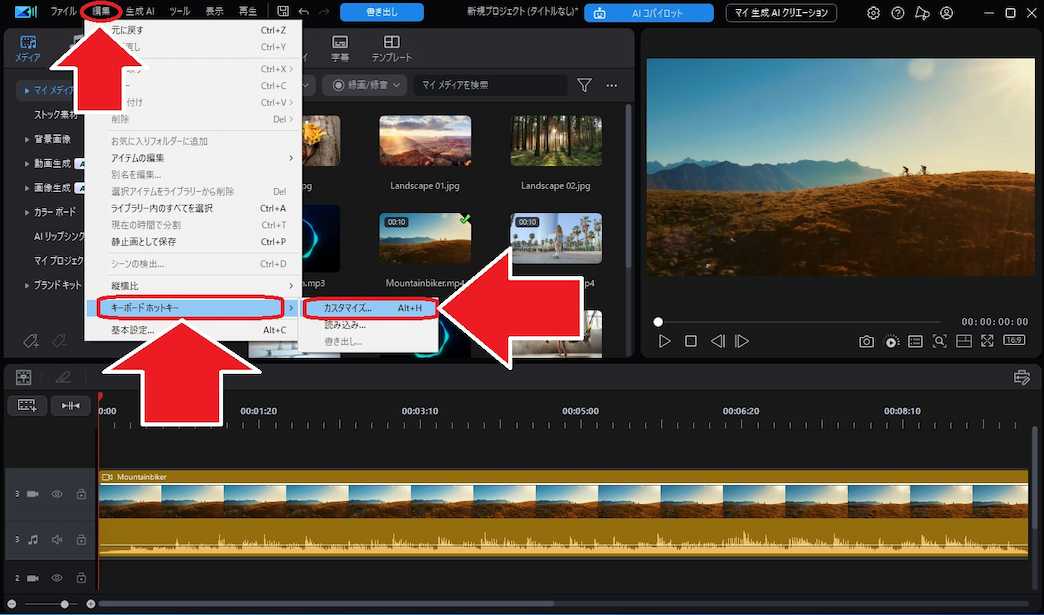This screenshot has height=615, width=1044.
Task: Lock track 2 with the padlock toggle
Action: click(80, 577)
